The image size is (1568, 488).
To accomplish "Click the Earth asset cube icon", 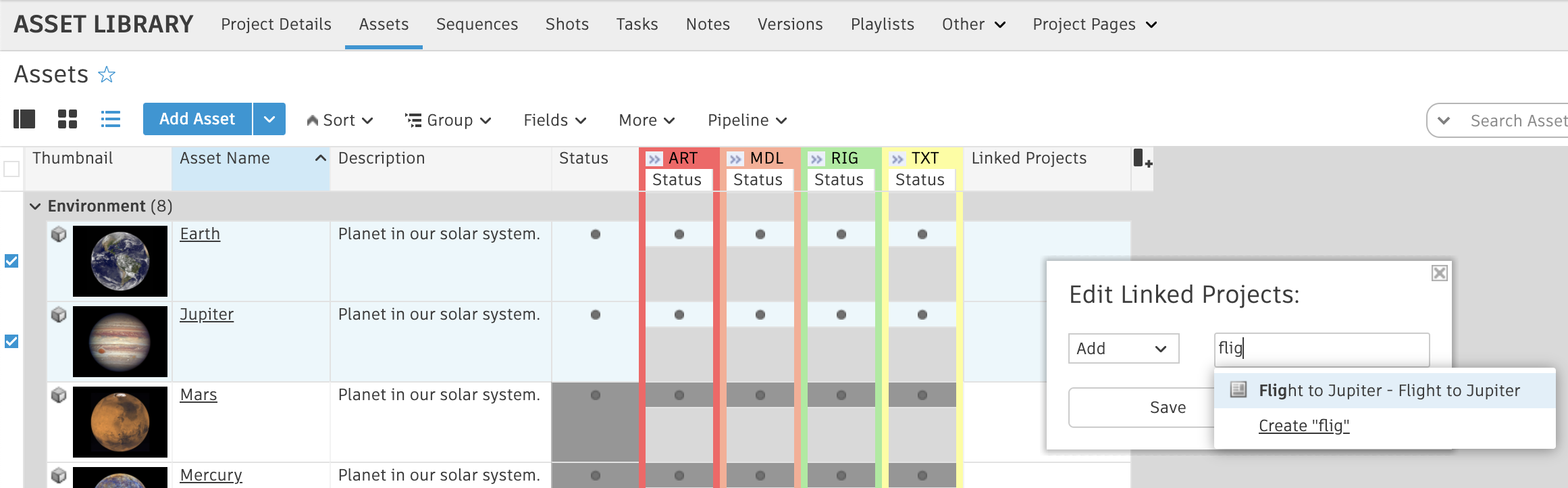I will pos(59,235).
